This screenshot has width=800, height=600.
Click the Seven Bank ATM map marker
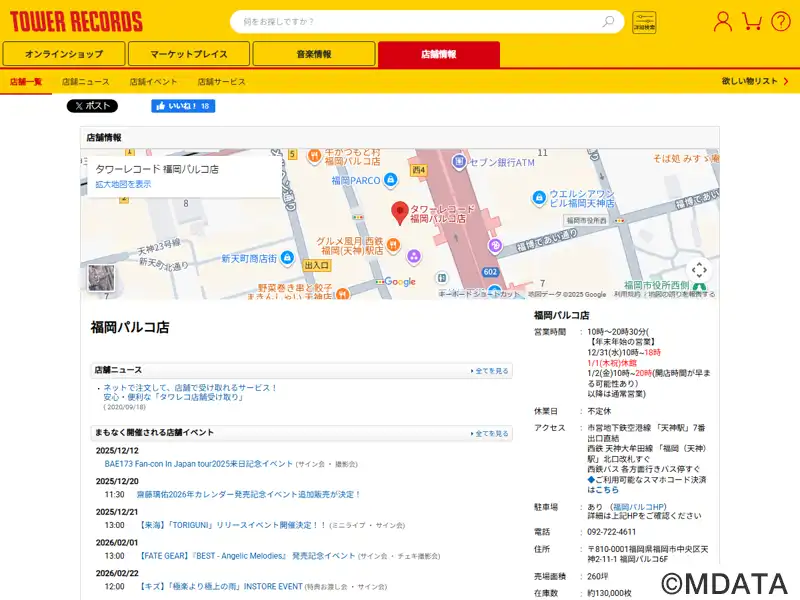[x=460, y=160]
